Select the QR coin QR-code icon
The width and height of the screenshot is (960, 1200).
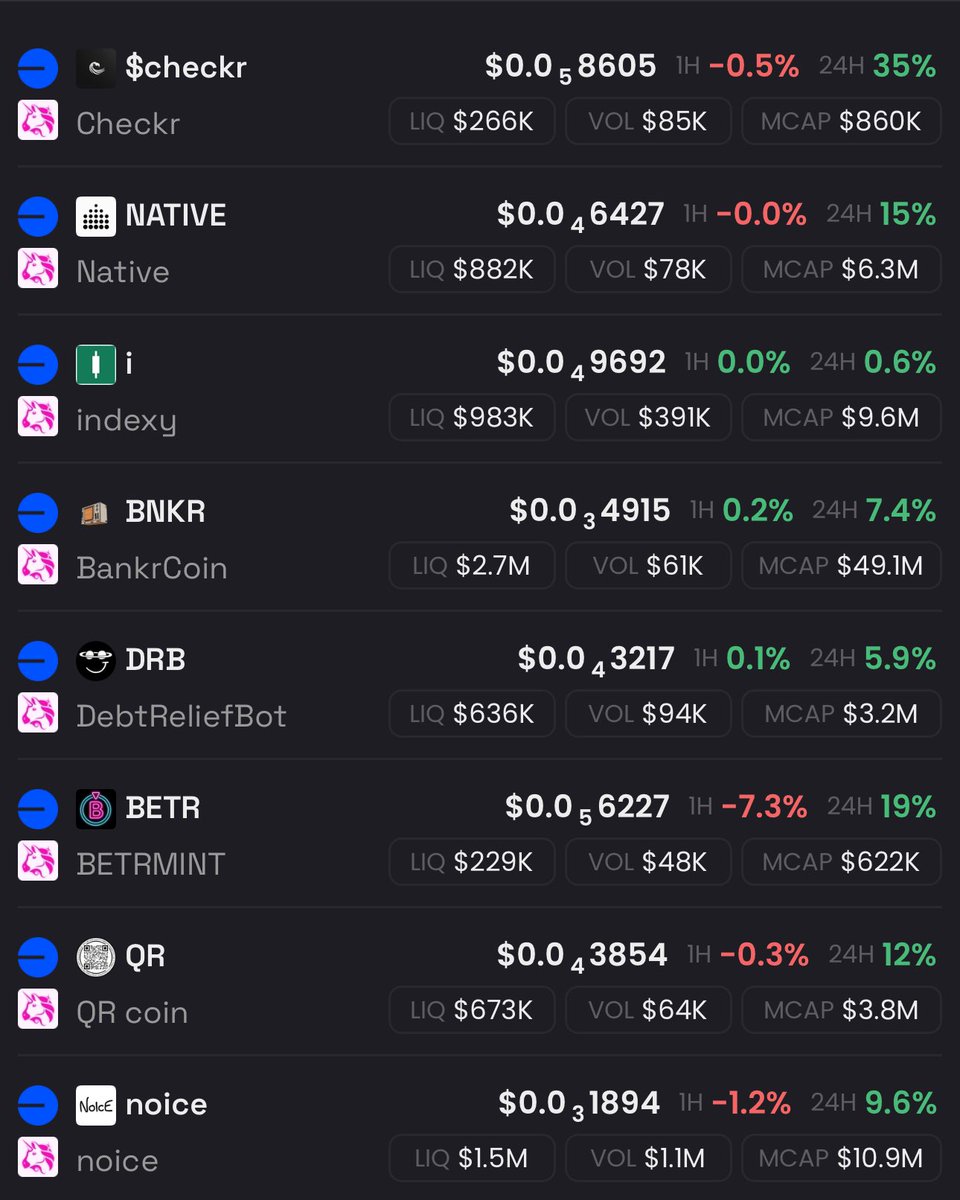click(96, 957)
